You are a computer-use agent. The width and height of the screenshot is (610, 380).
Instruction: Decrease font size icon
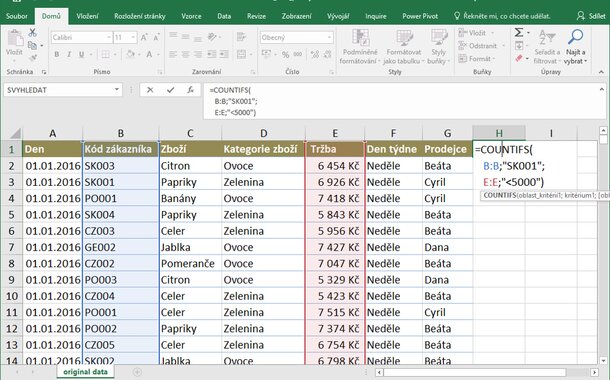[156, 37]
